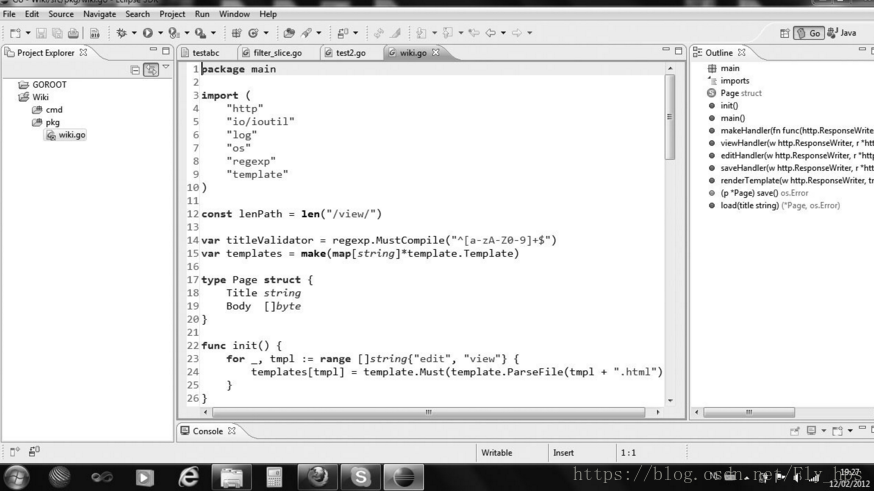The image size is (874, 494).
Task: Click the editor horizontal scrollbar thumb
Action: tap(428, 413)
